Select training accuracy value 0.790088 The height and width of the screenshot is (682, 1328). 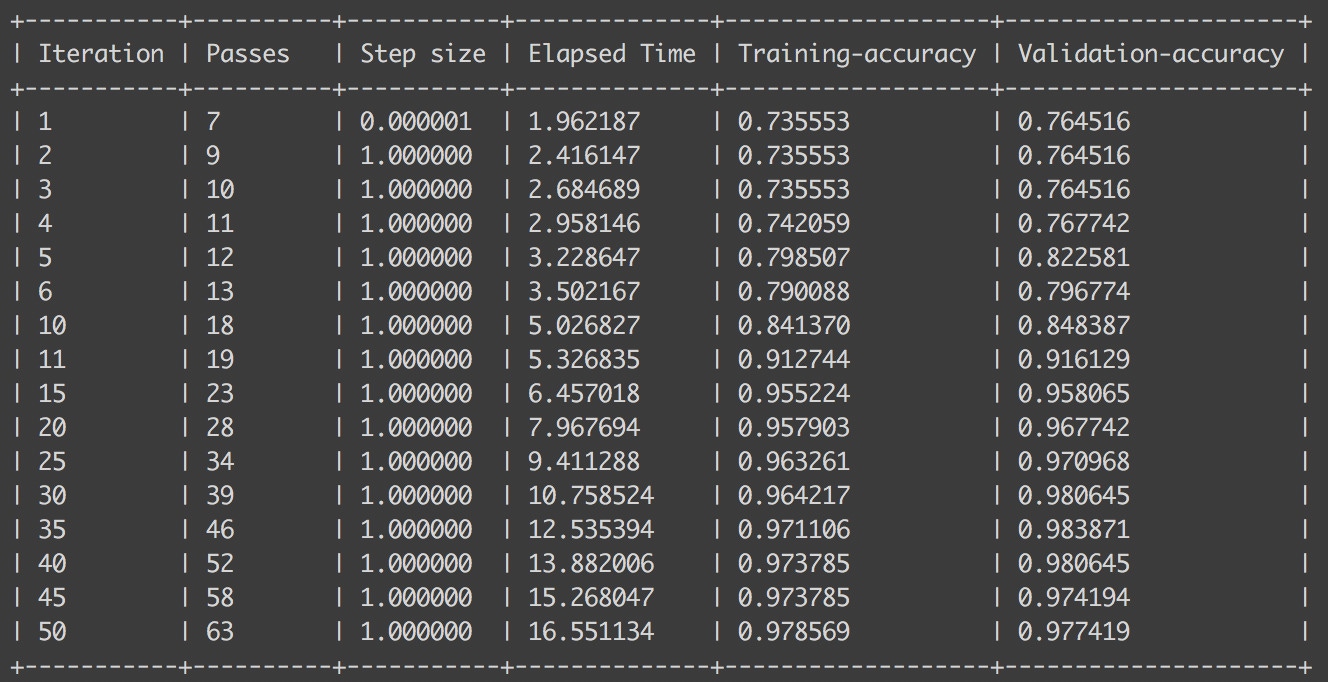tap(793, 292)
